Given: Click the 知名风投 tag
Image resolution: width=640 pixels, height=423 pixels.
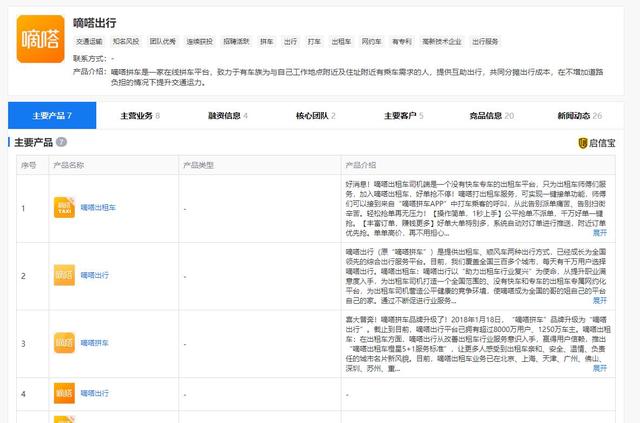Looking at the screenshot, I should coord(126,41).
